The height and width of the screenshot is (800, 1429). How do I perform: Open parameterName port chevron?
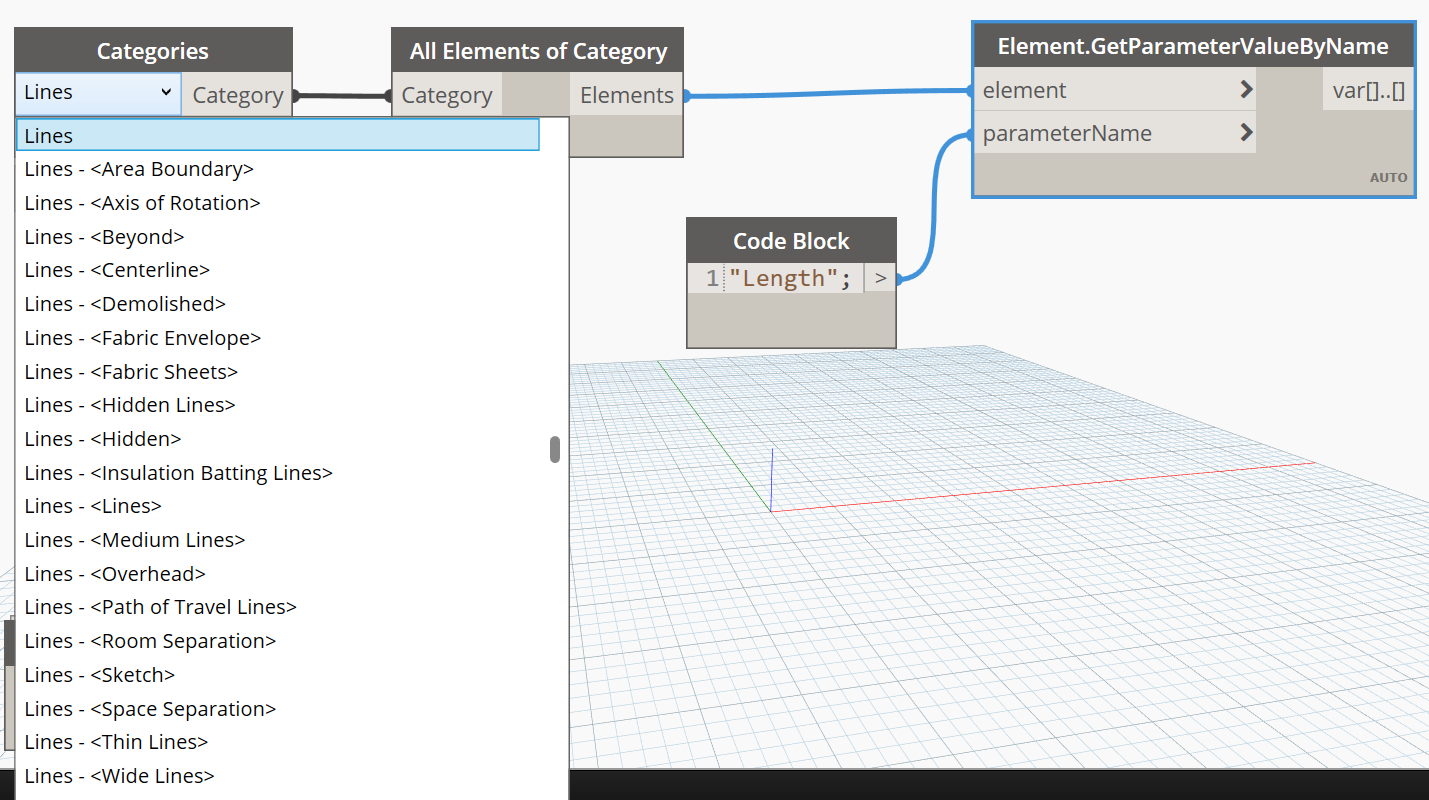[x=1246, y=132]
